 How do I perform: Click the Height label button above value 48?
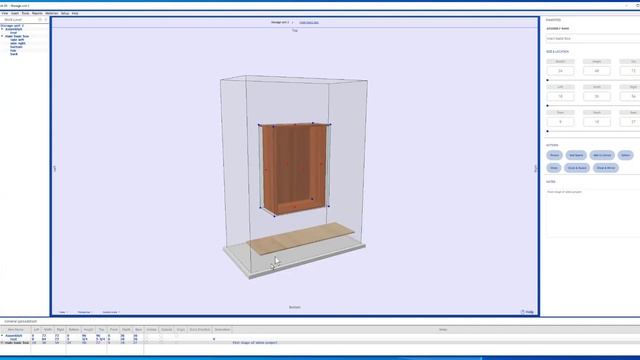click(596, 62)
